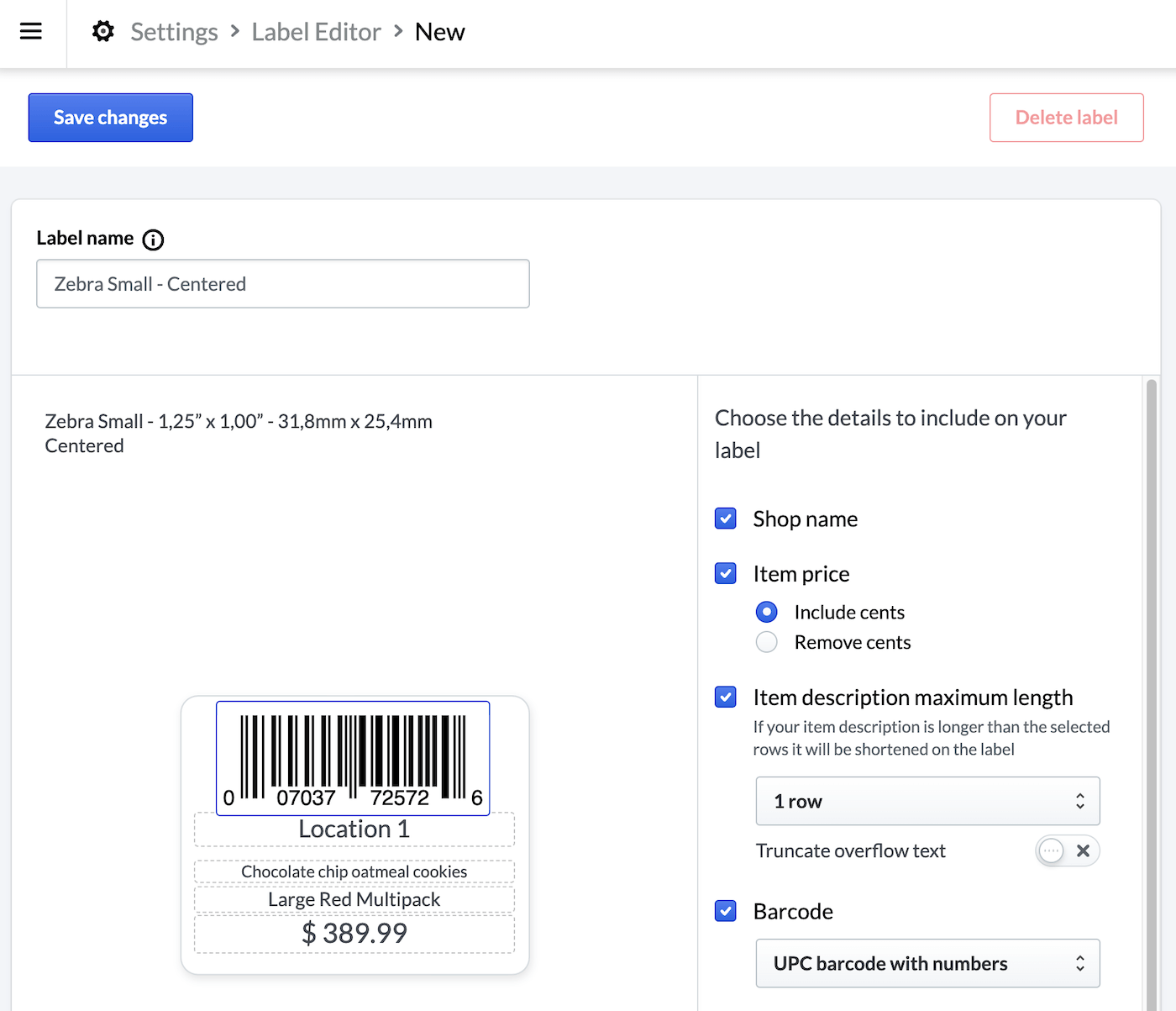Edit the Label name text field
Viewport: 1176px width, 1011px height.
(x=283, y=284)
